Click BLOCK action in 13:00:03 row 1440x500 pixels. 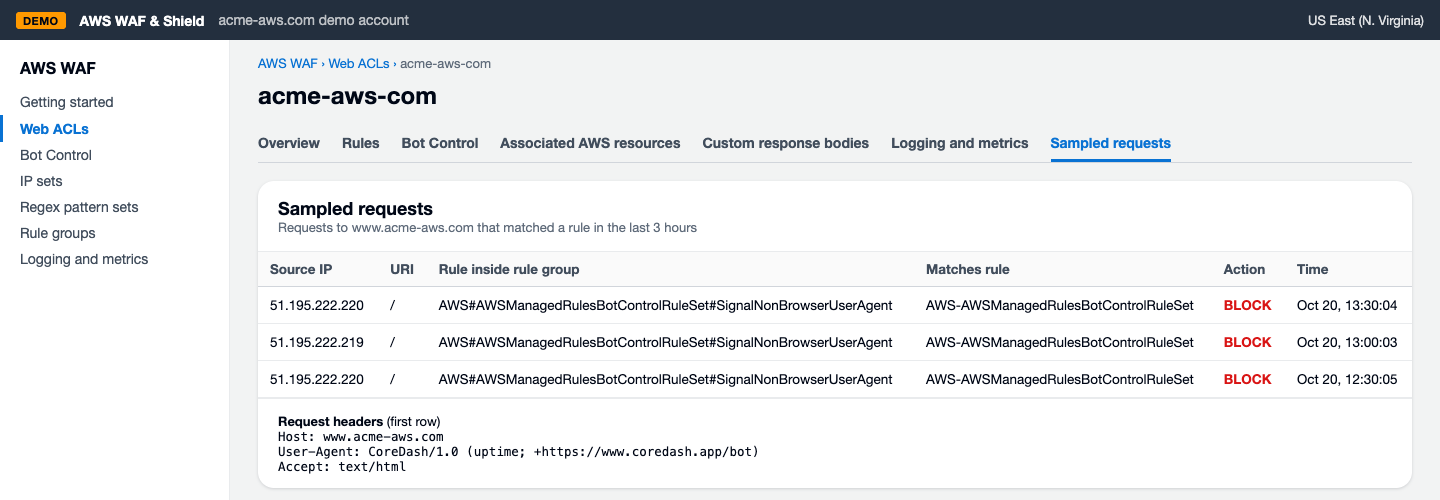point(1248,342)
